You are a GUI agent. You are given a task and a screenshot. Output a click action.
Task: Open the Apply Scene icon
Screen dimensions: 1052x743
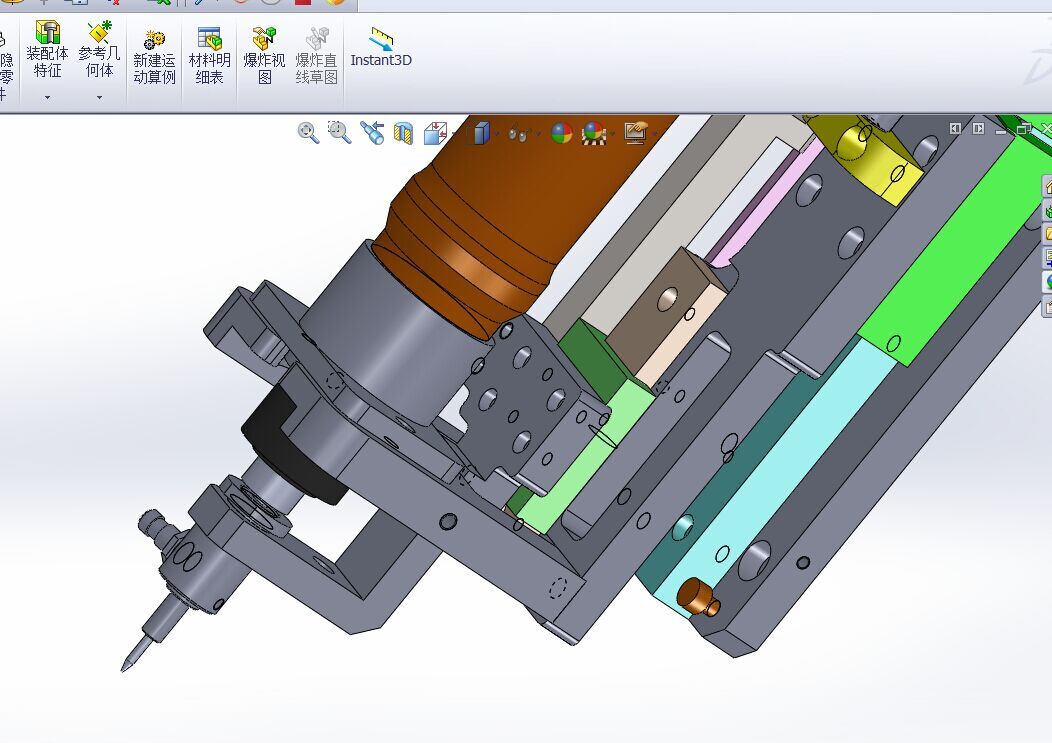(x=594, y=133)
